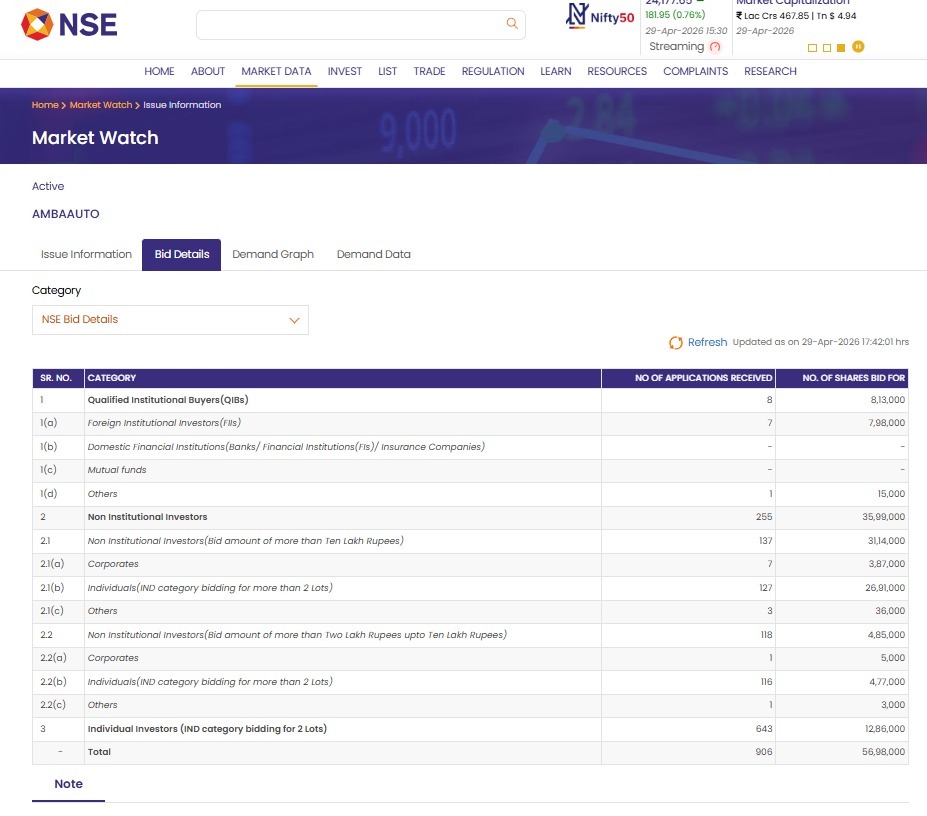The height and width of the screenshot is (816, 927).
Task: Click the 8,13,000 shares value
Action: click(x=887, y=400)
